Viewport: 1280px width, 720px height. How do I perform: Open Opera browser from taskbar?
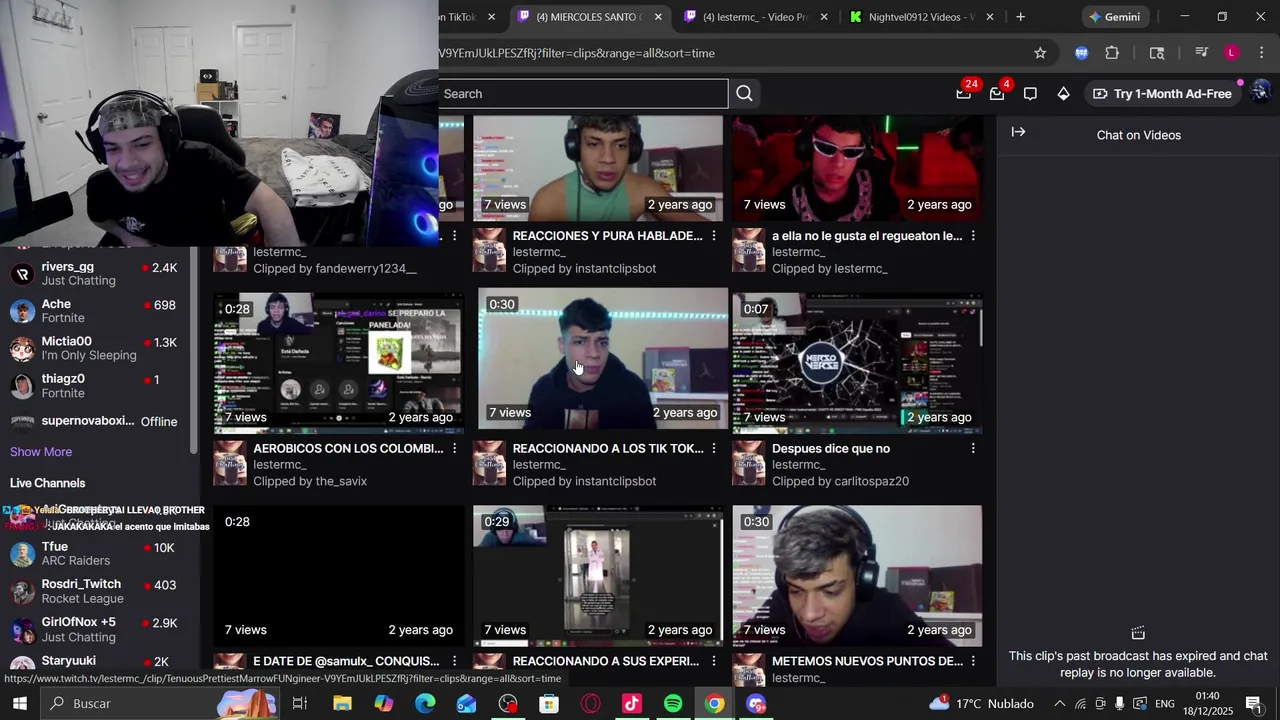590,704
